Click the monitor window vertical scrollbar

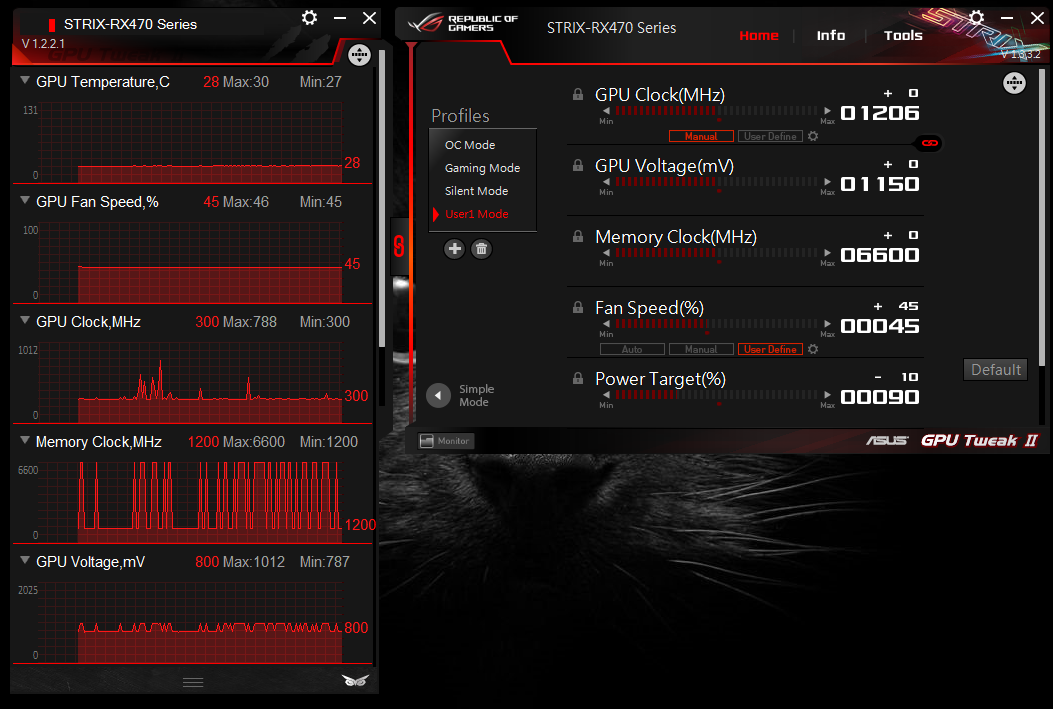coord(382,199)
